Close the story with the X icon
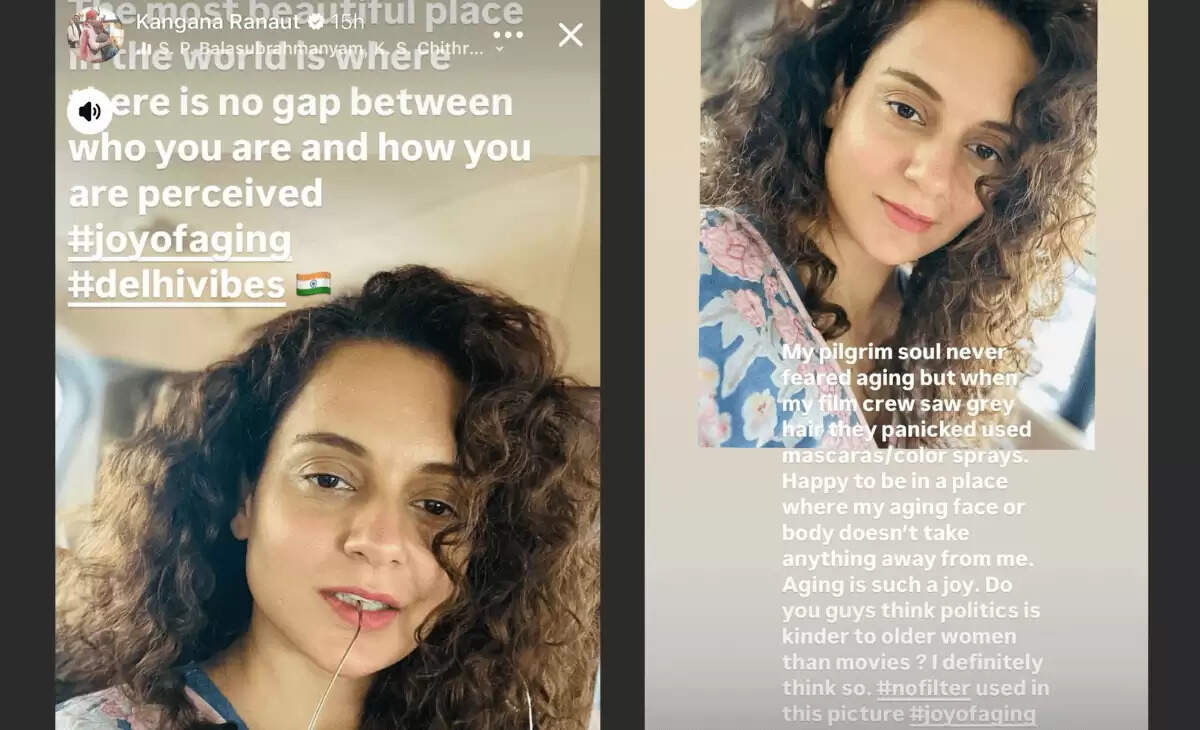Viewport: 1200px width, 730px height. pyautogui.click(x=571, y=35)
